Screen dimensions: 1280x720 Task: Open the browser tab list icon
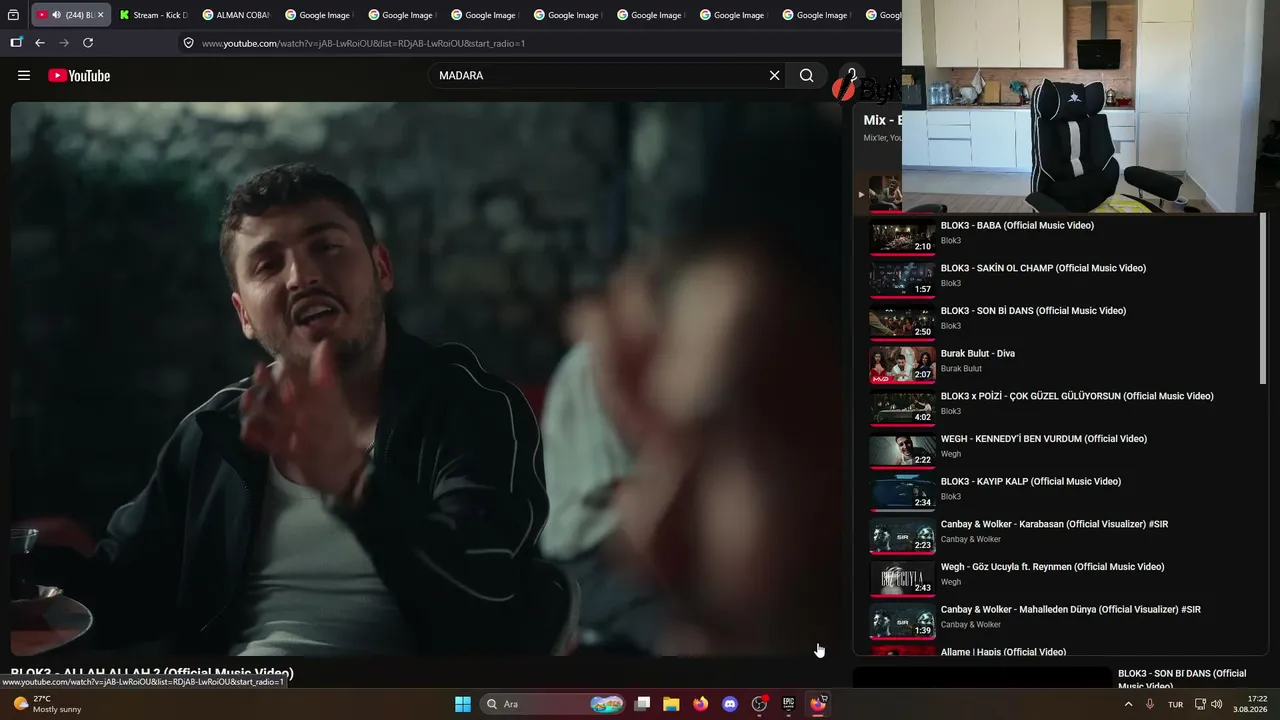click(x=13, y=15)
